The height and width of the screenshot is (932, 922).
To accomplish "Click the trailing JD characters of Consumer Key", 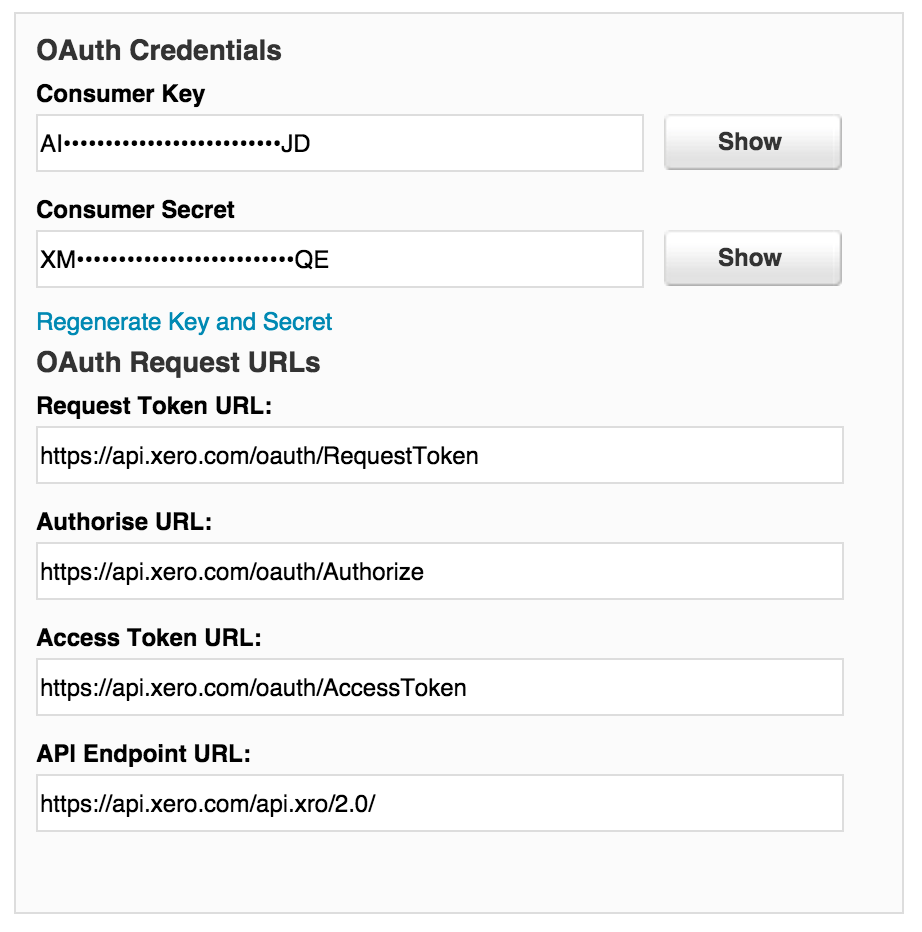I will 295,144.
